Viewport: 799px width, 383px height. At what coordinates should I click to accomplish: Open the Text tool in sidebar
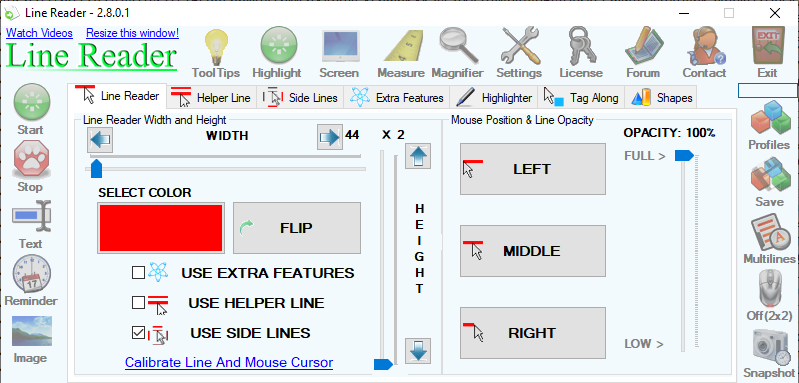[32, 216]
